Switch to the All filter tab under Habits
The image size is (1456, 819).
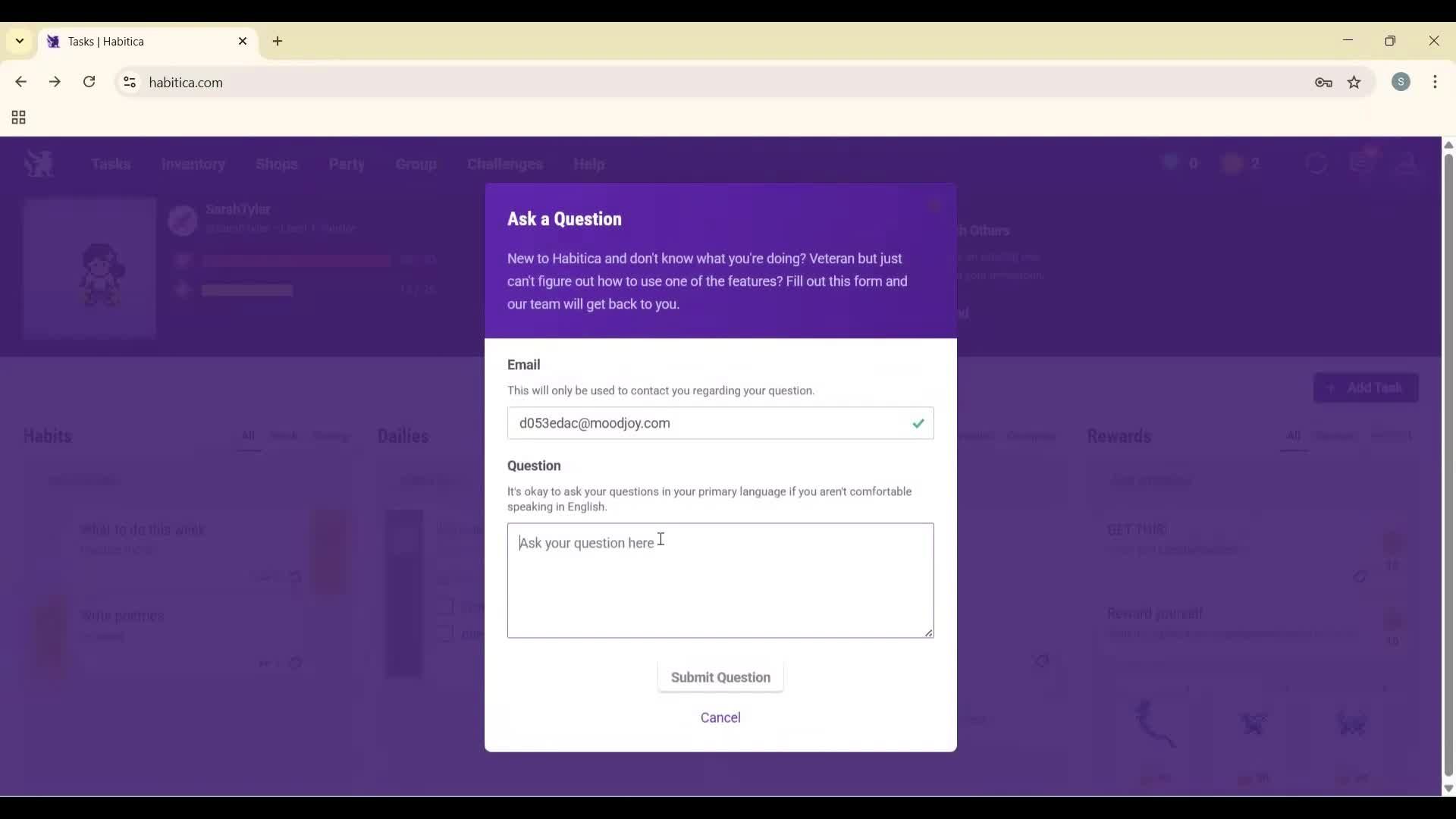pos(248,436)
